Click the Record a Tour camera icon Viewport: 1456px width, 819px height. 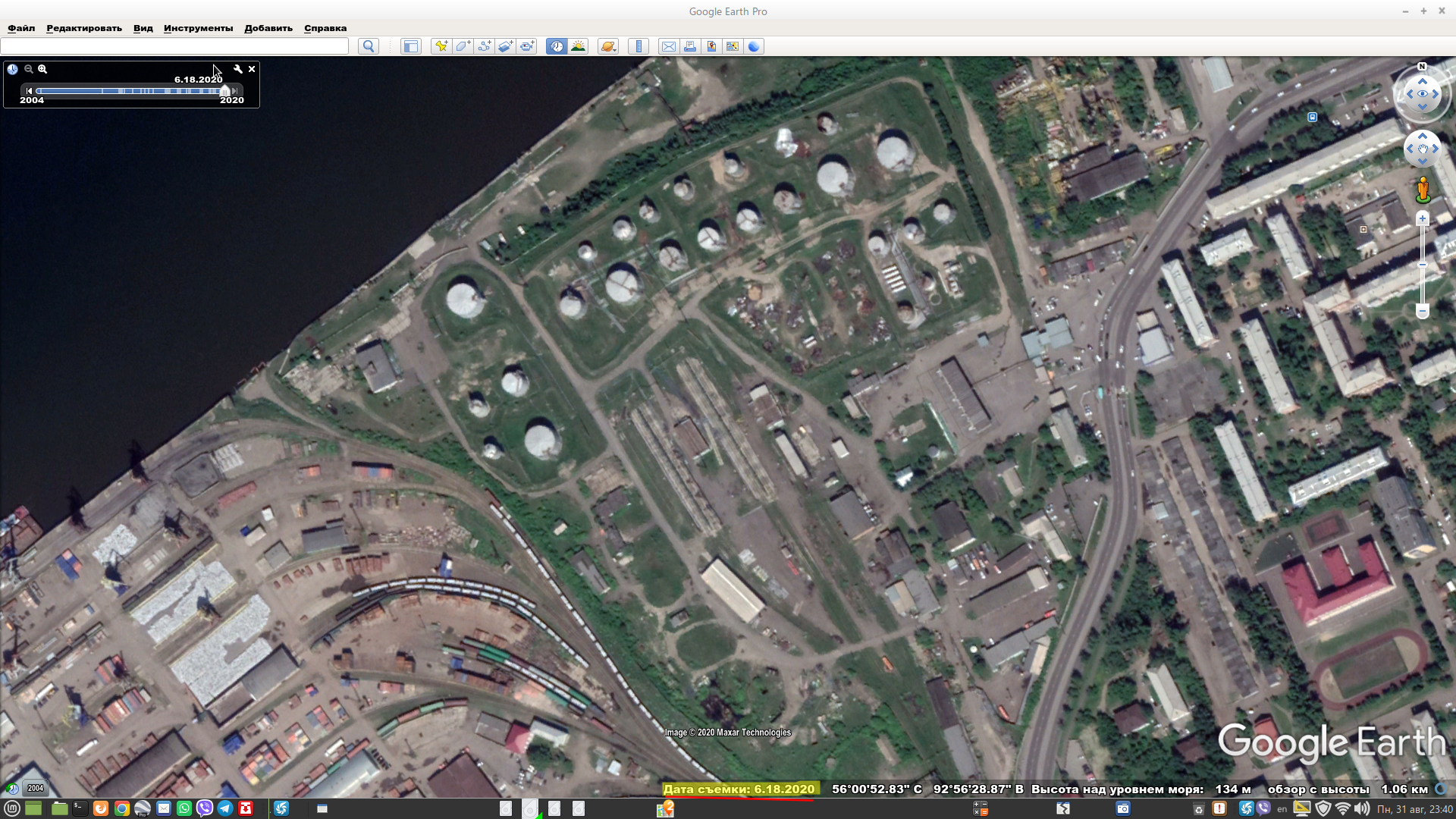pyautogui.click(x=527, y=46)
